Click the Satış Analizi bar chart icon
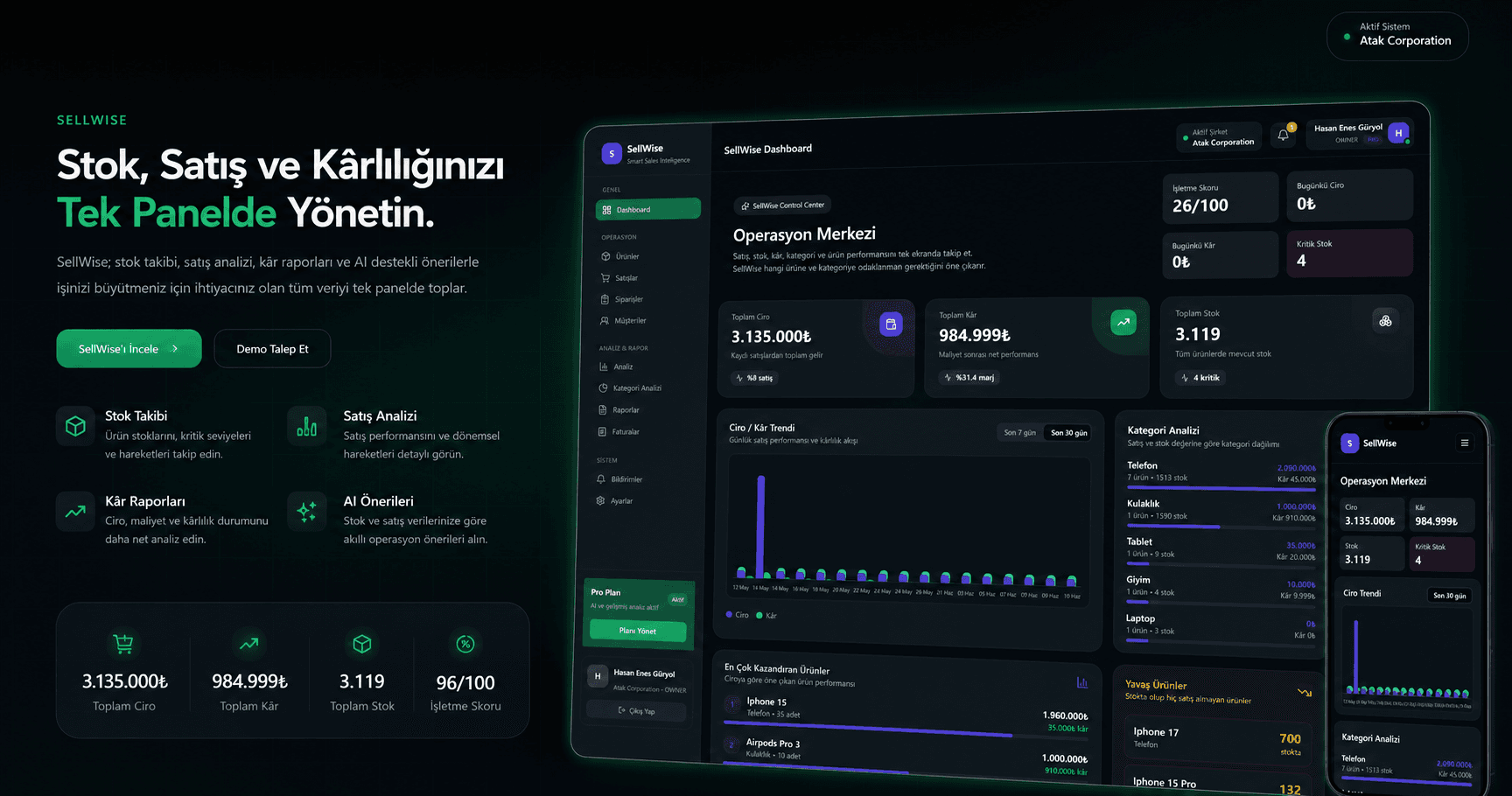This screenshot has height=796, width=1512. (307, 427)
